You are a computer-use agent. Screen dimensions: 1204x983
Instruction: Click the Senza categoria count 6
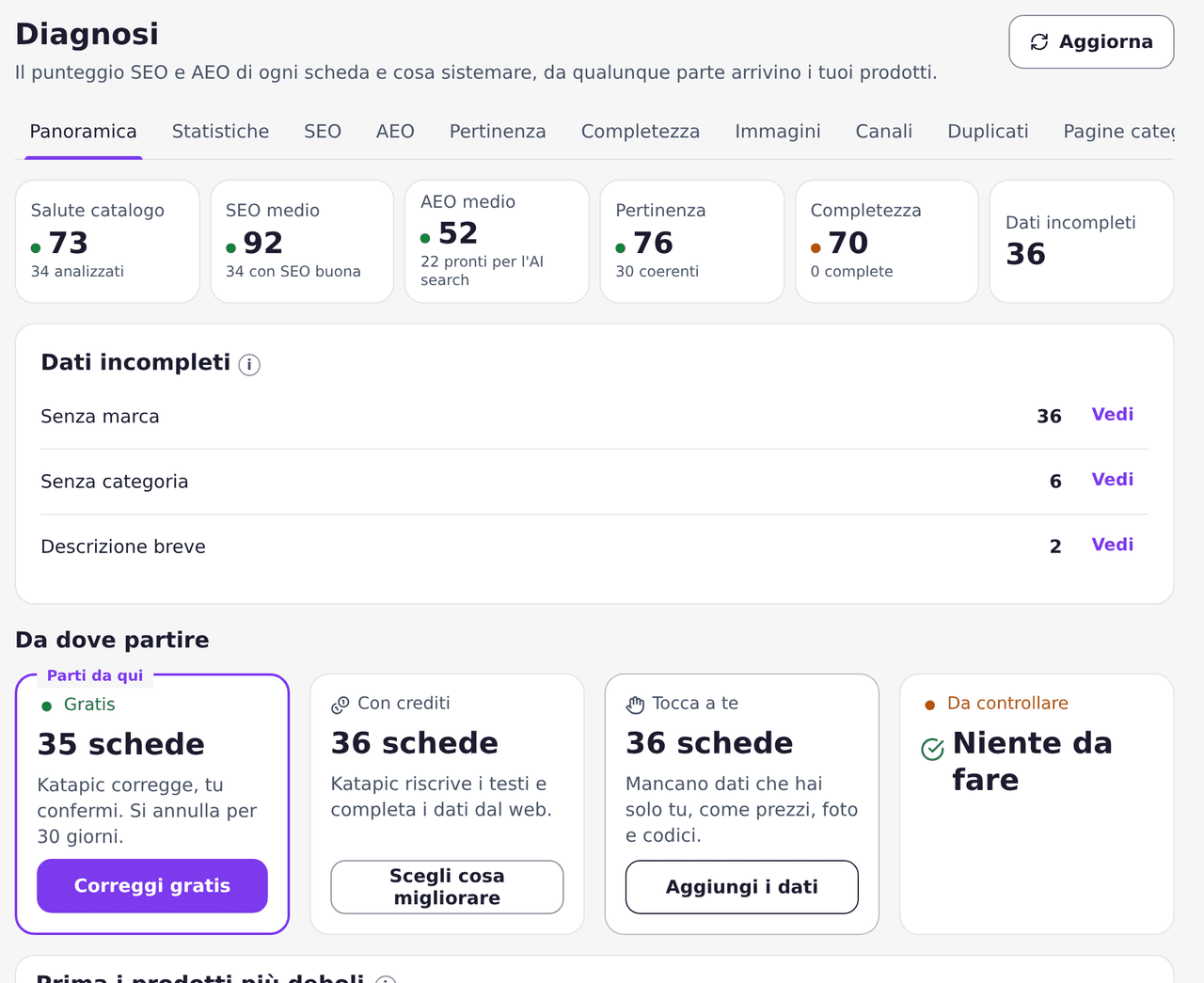pyautogui.click(x=1055, y=482)
